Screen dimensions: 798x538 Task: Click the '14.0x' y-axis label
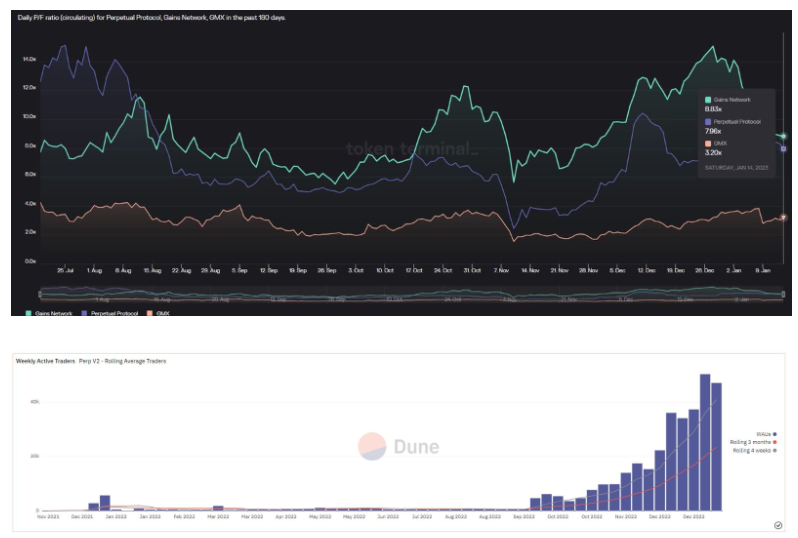click(x=30, y=59)
